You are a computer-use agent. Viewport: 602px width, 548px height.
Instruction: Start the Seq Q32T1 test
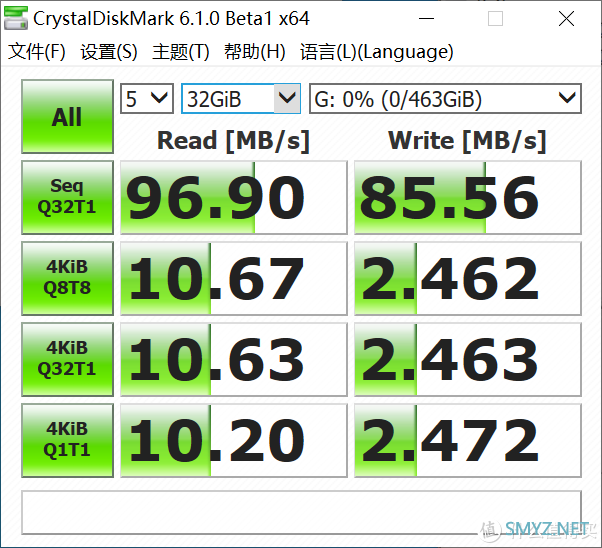tap(68, 197)
